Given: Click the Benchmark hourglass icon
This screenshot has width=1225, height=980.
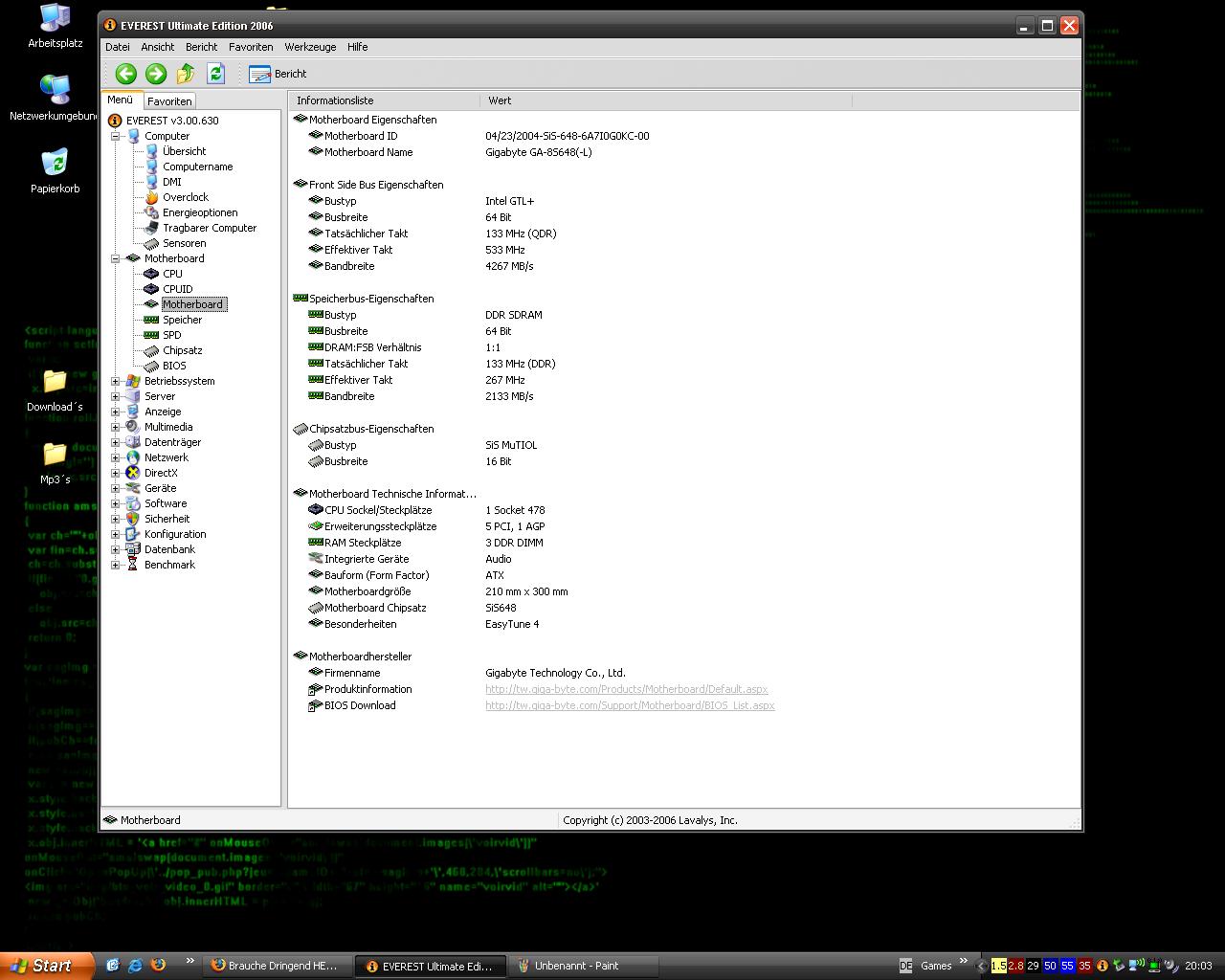Looking at the screenshot, I should coord(133,565).
